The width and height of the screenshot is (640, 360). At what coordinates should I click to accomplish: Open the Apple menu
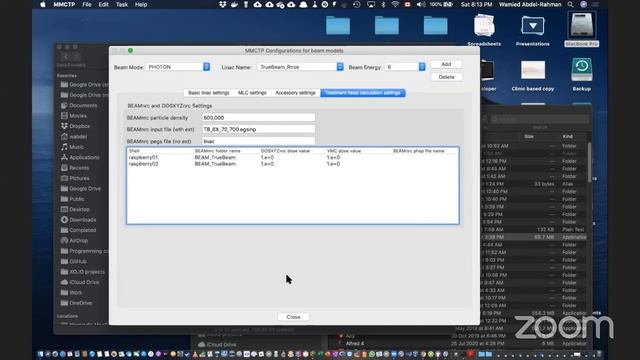(x=42, y=4)
